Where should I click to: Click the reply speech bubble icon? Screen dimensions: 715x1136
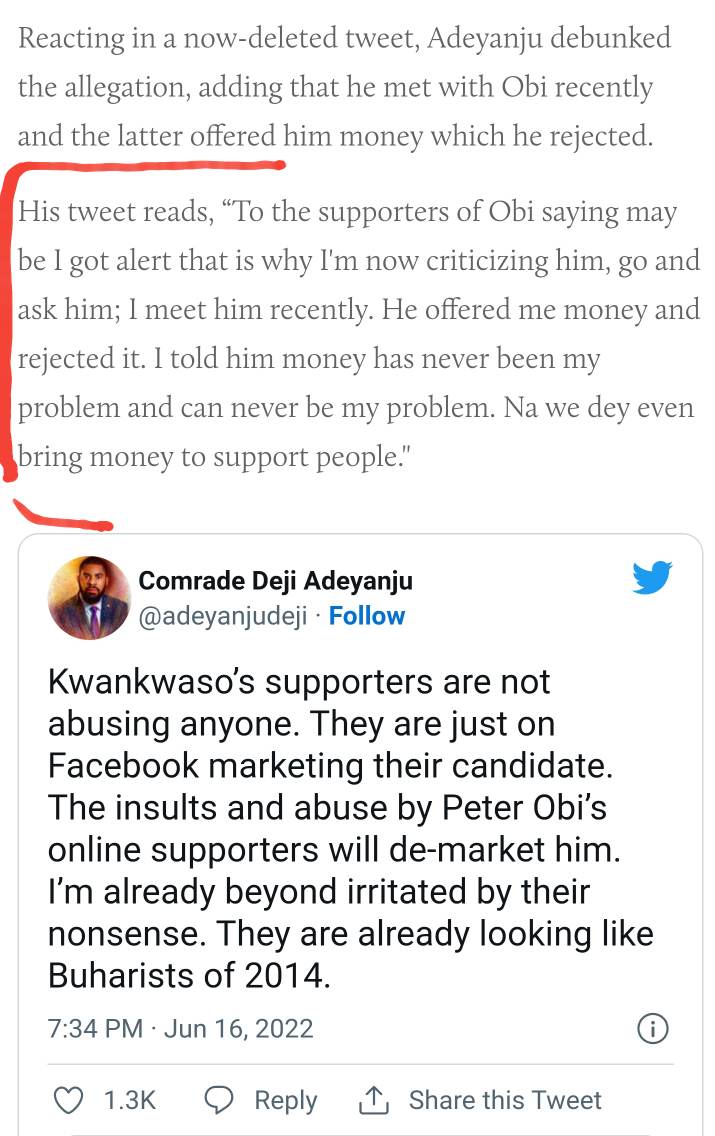point(219,1100)
